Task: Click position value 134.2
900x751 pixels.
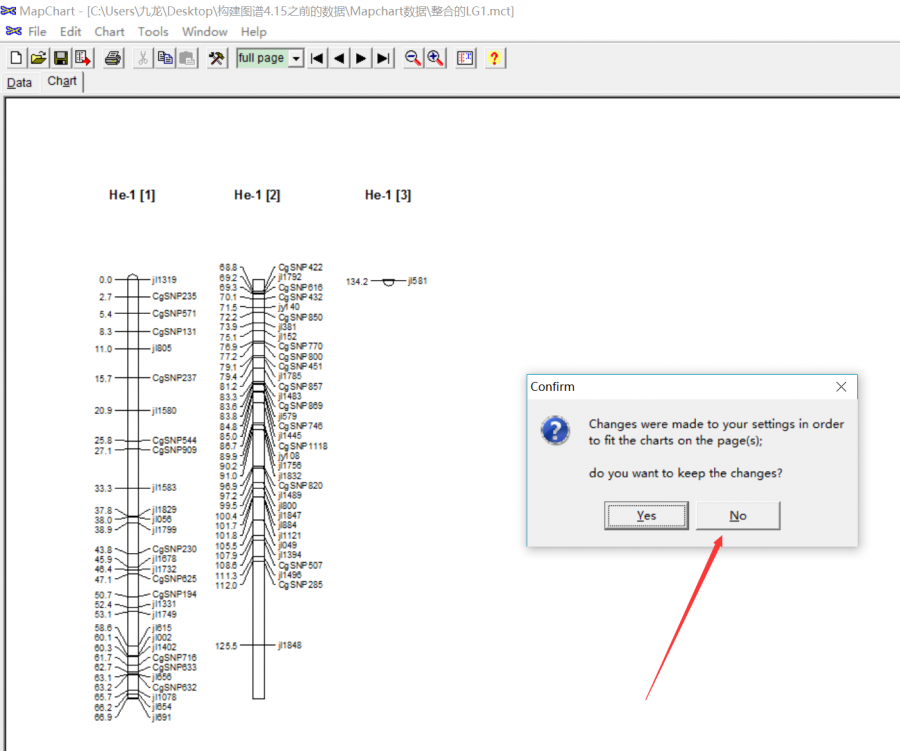Action: point(357,282)
